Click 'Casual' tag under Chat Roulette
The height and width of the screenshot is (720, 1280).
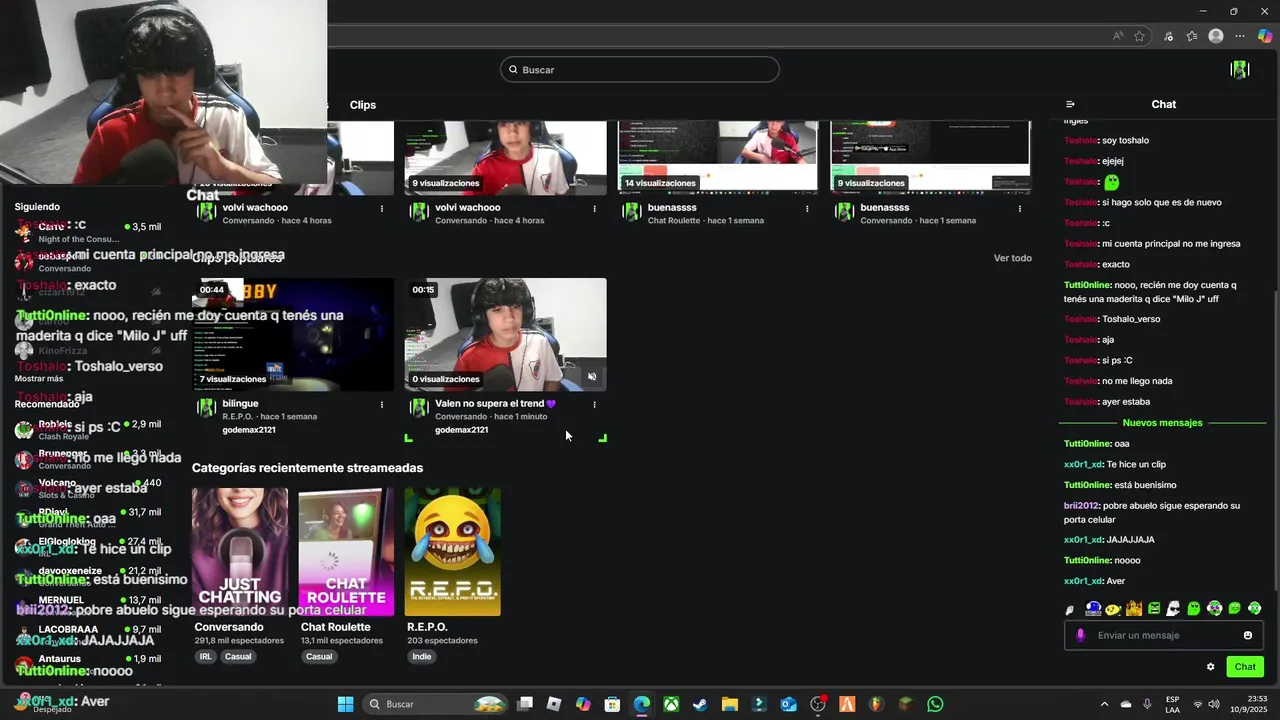point(319,657)
